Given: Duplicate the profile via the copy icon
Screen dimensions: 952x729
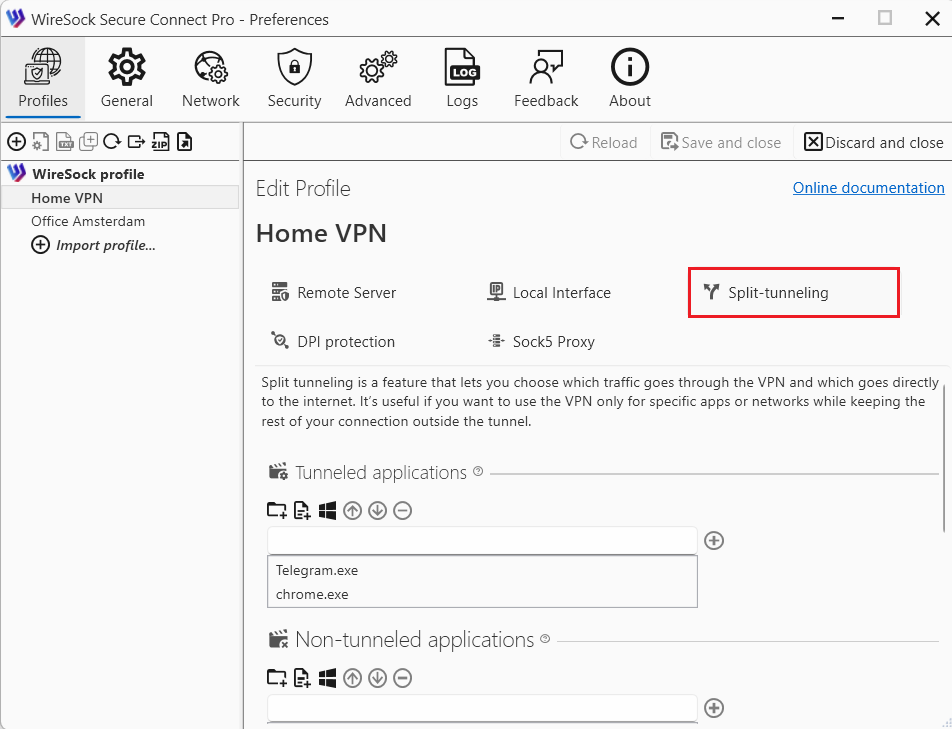Looking at the screenshot, I should coord(88,141).
